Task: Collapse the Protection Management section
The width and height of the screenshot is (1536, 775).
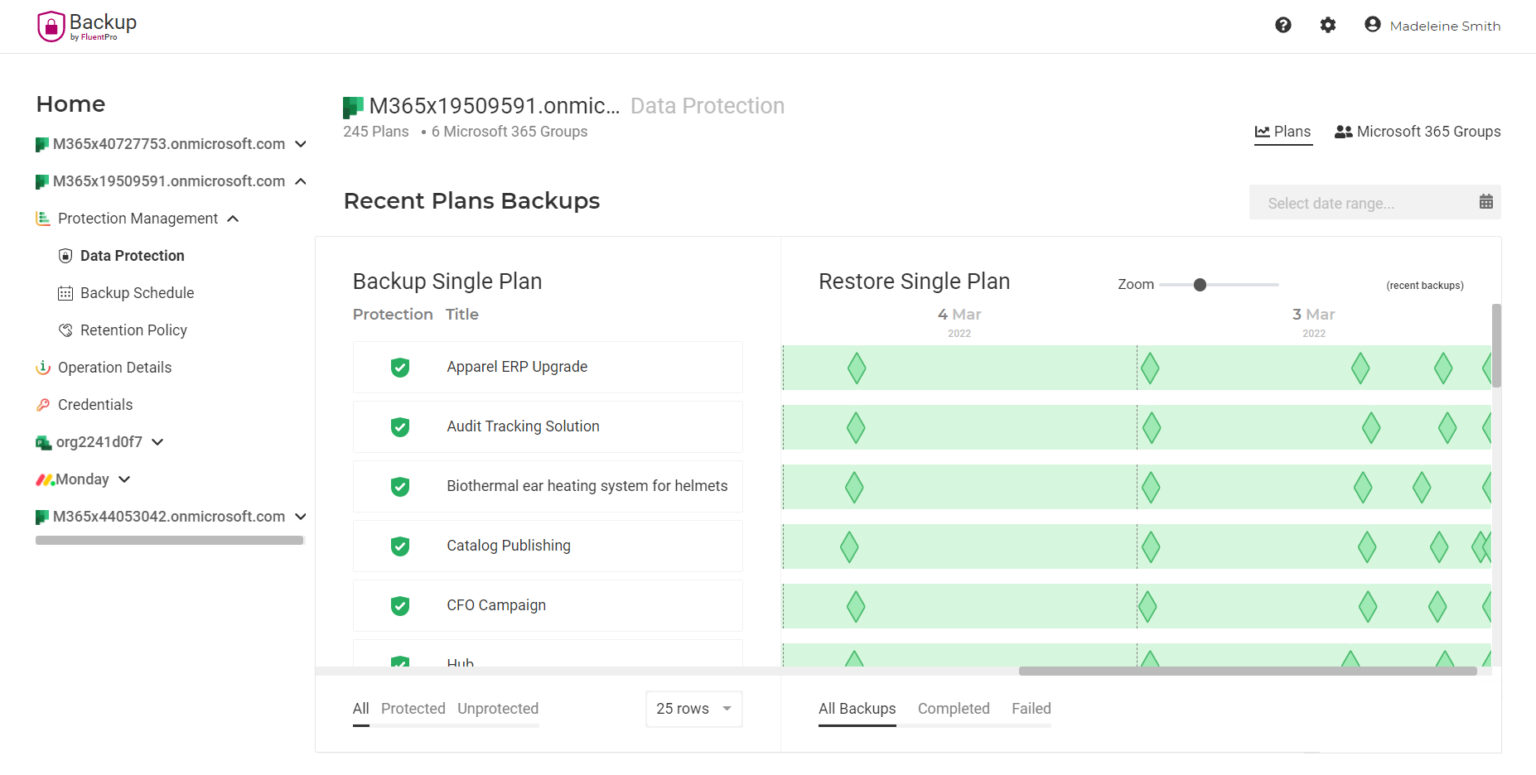Action: click(x=232, y=218)
